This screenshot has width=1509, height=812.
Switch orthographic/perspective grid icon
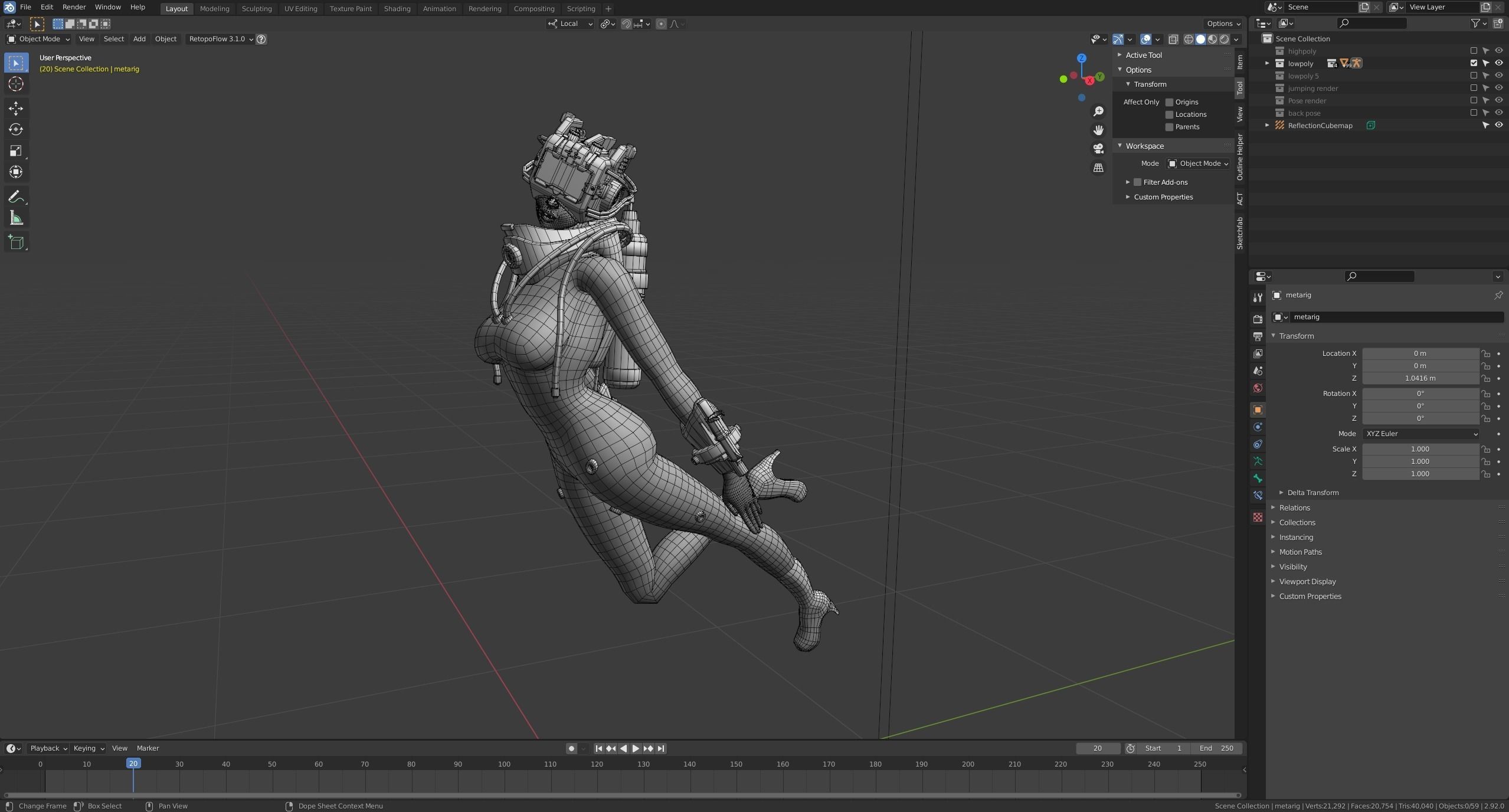(x=1098, y=168)
